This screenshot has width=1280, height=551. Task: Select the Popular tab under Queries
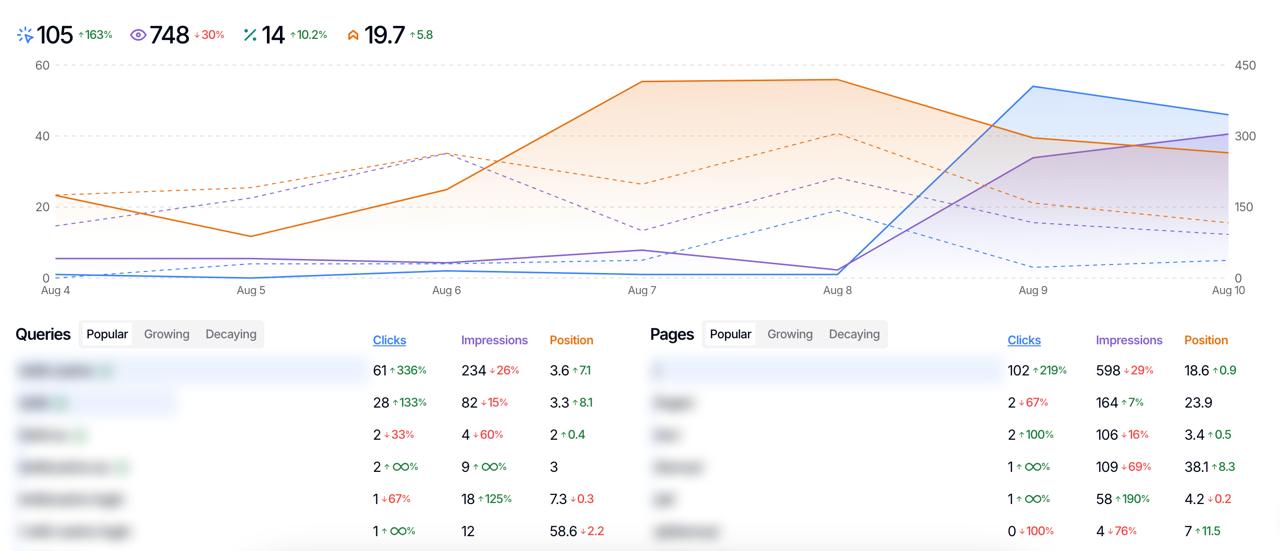coord(107,334)
